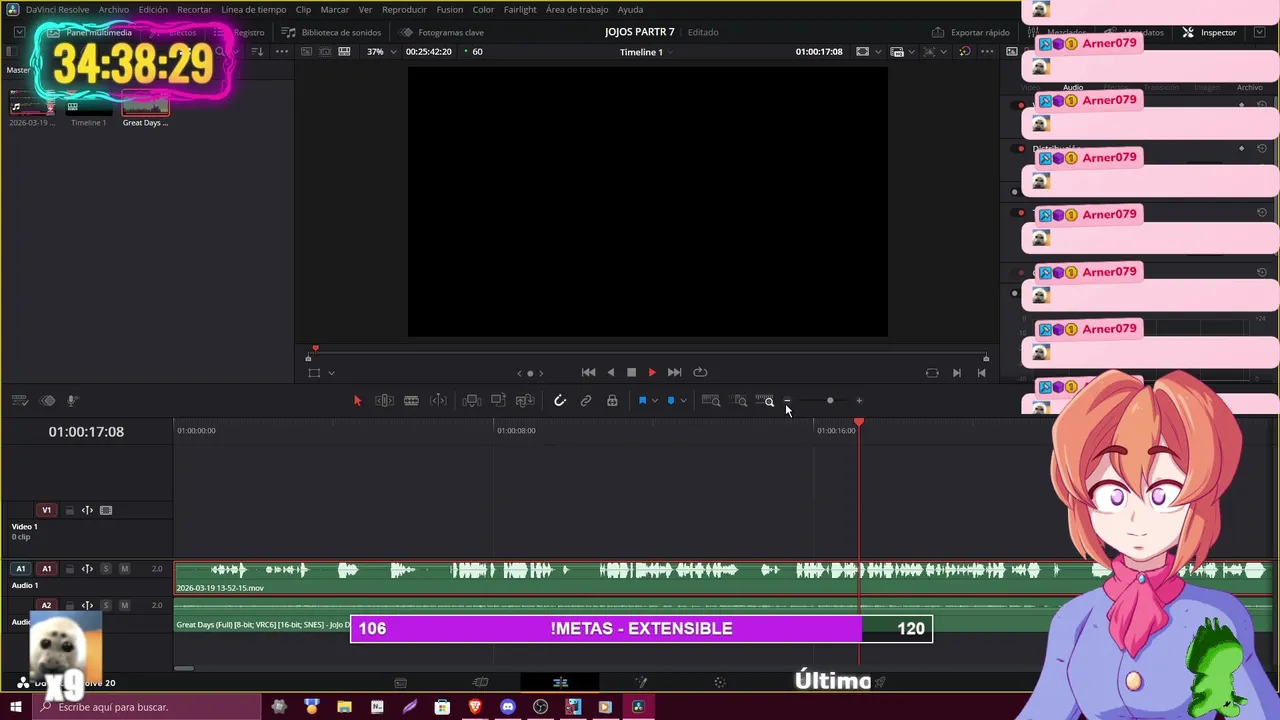Add a blue flag
The width and height of the screenshot is (1280, 720).
[x=642, y=401]
